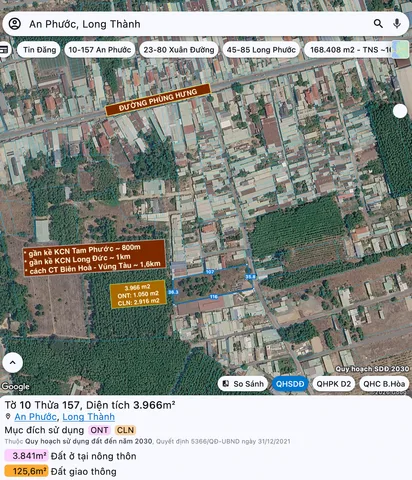Switch map layer using map thumbnail
This screenshot has width=412, height=480.
[400, 49]
